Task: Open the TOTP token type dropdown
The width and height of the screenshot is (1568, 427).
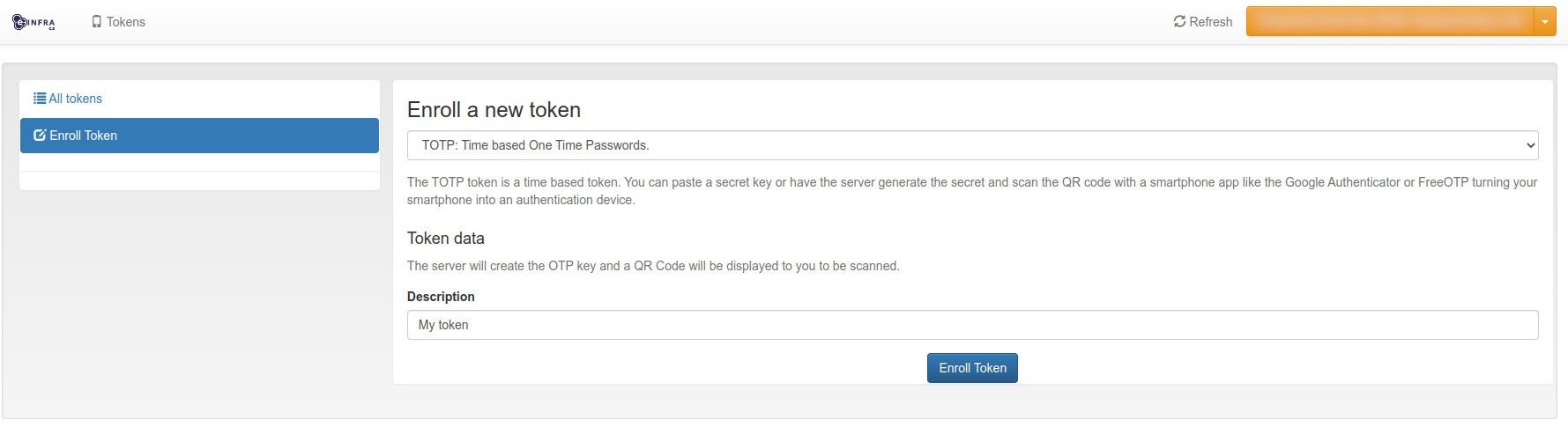Action: [x=971, y=145]
